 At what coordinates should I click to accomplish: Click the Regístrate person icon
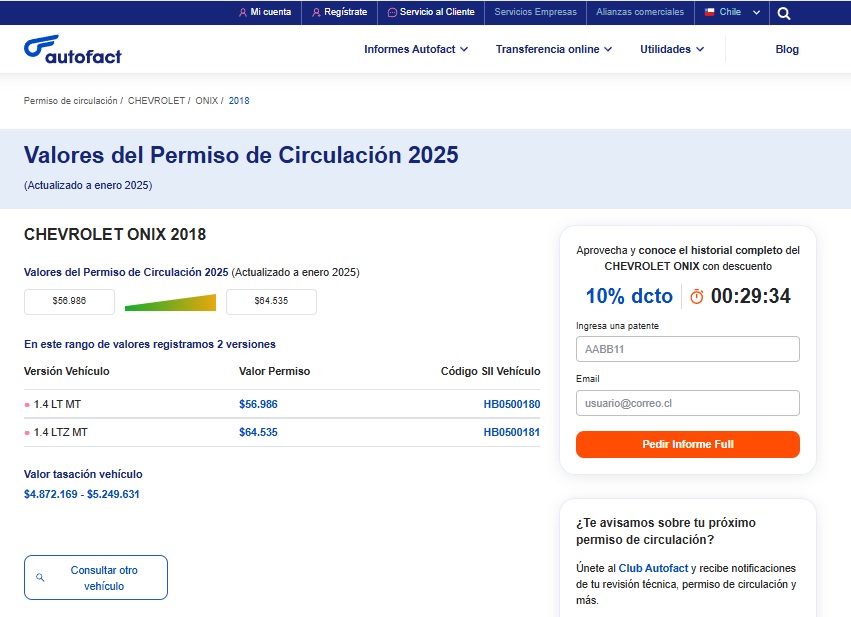316,13
